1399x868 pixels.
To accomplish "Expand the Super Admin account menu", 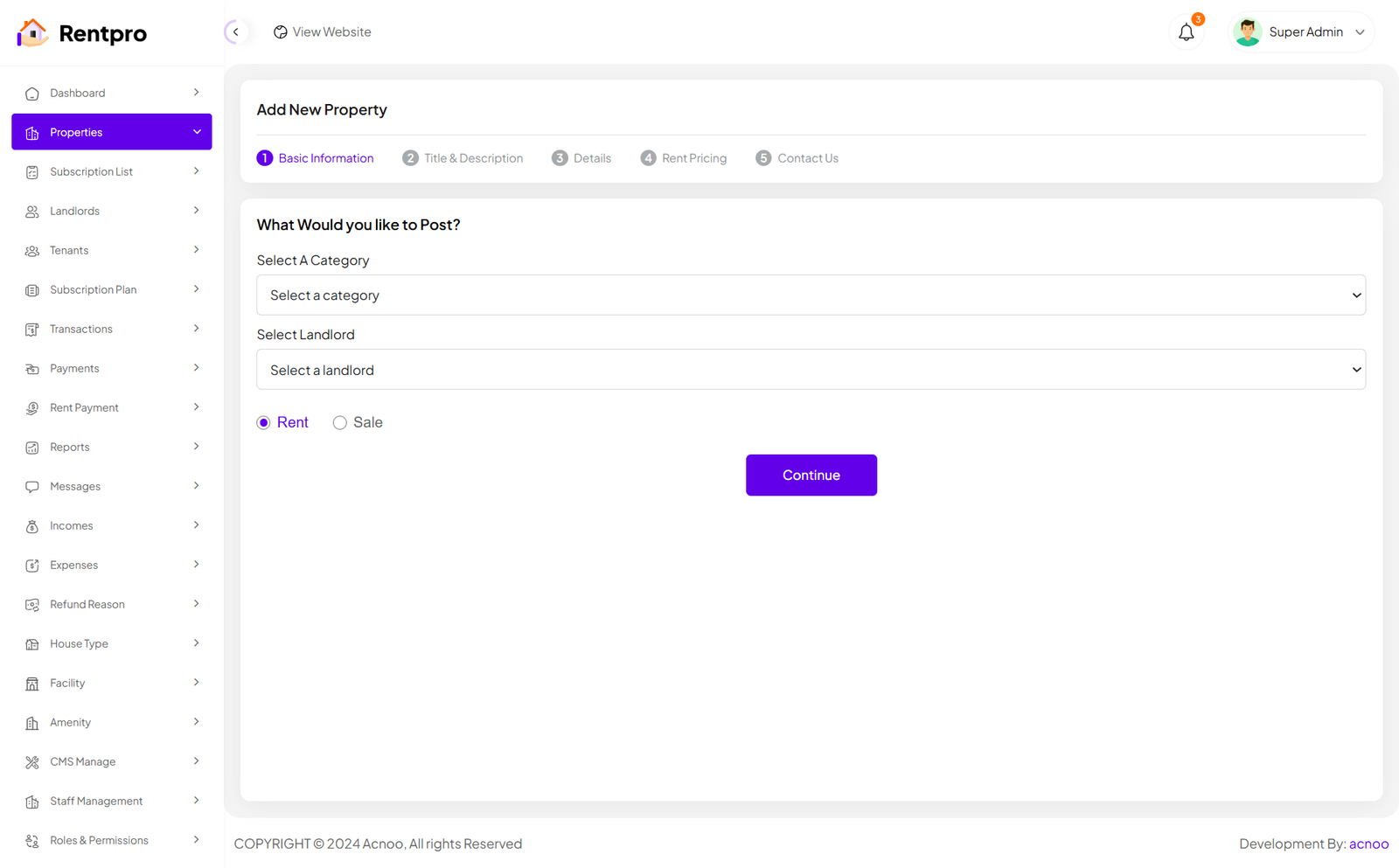I will [x=1360, y=32].
